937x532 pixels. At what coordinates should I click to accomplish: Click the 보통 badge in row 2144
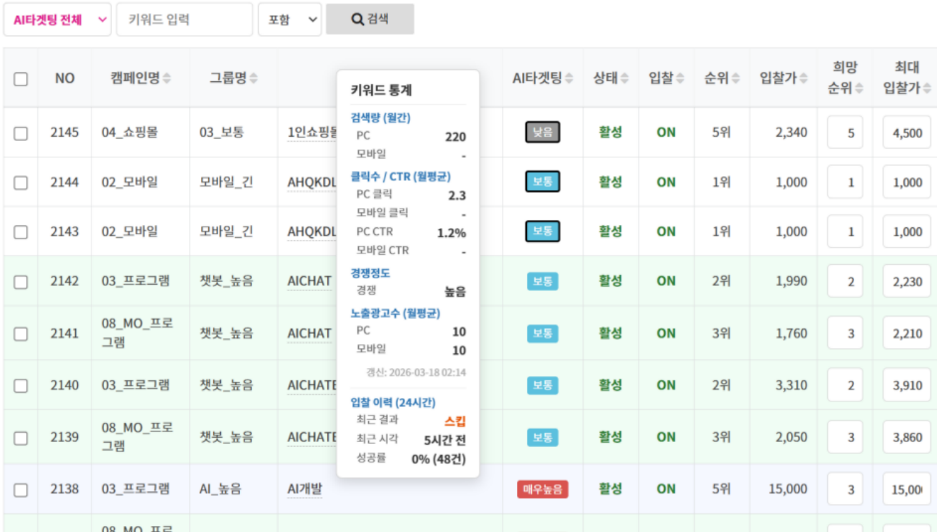(x=543, y=182)
